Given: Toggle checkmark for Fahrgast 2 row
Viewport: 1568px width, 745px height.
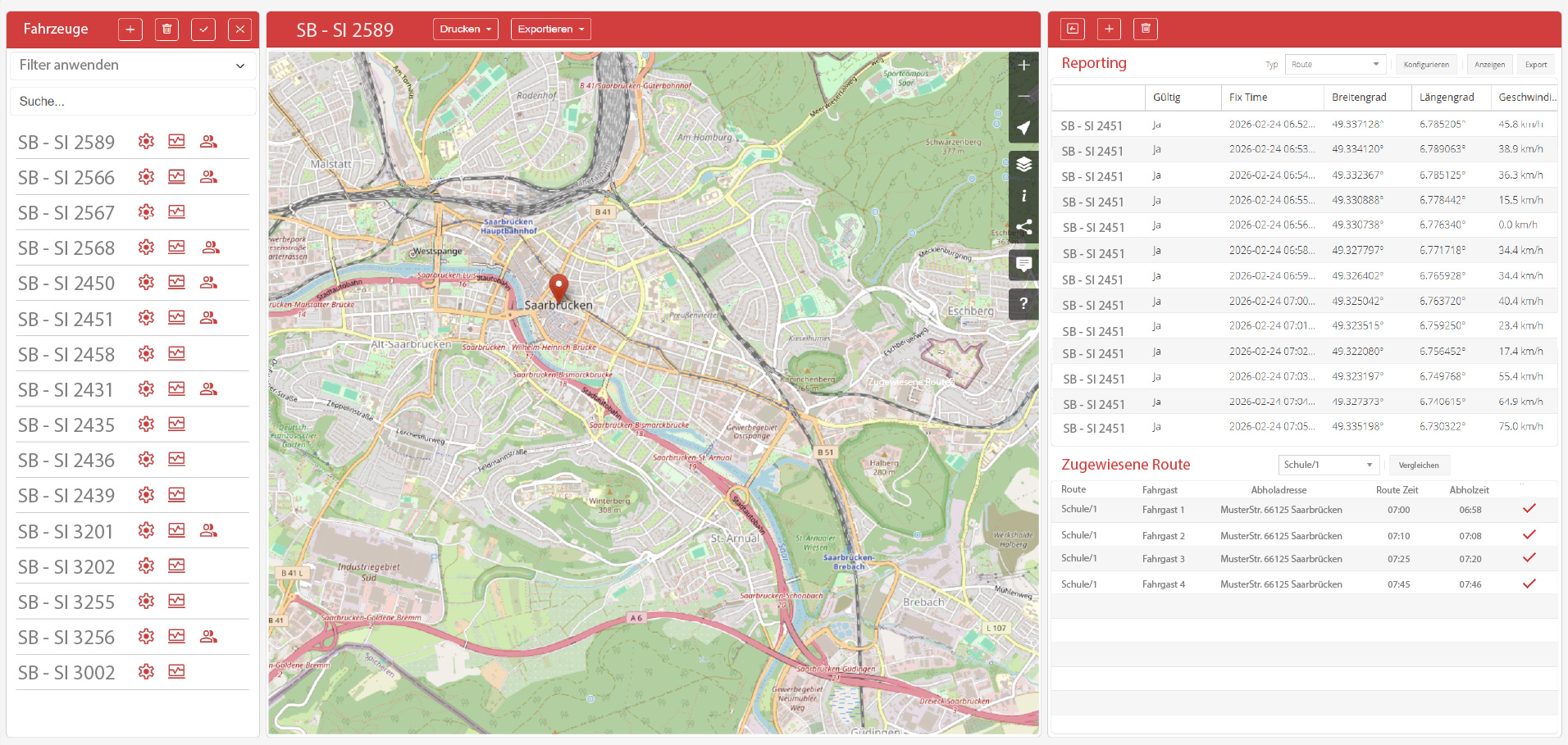Looking at the screenshot, I should tap(1529, 535).
